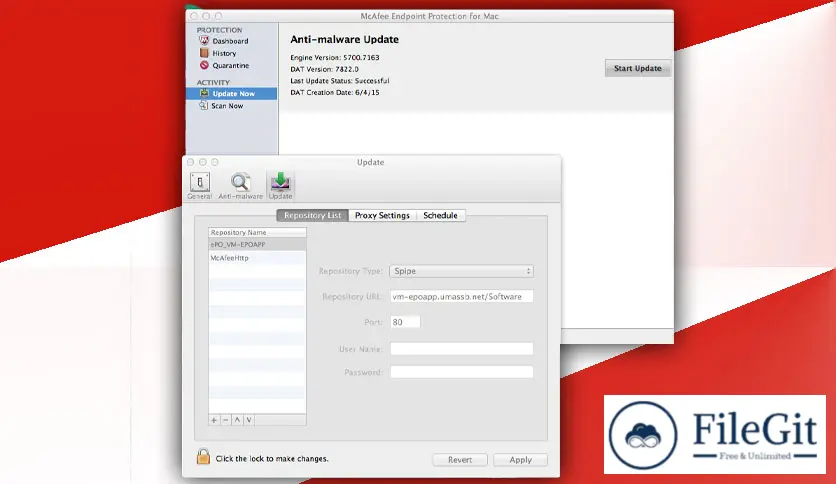Click the Repository URL field
The height and width of the screenshot is (484, 836).
pos(462,296)
